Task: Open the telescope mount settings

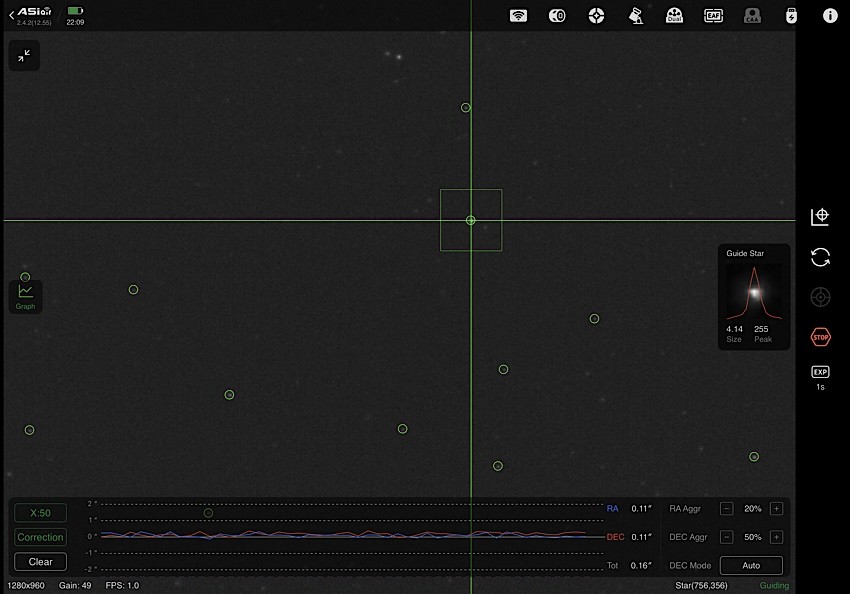Action: (635, 15)
